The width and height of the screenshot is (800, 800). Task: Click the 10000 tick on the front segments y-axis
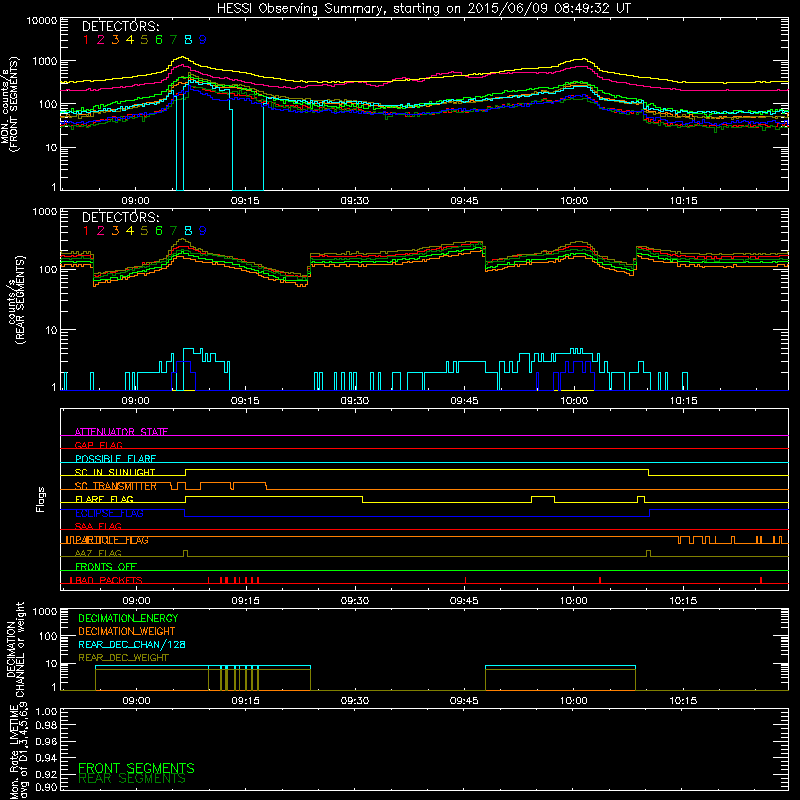pyautogui.click(x=42, y=21)
